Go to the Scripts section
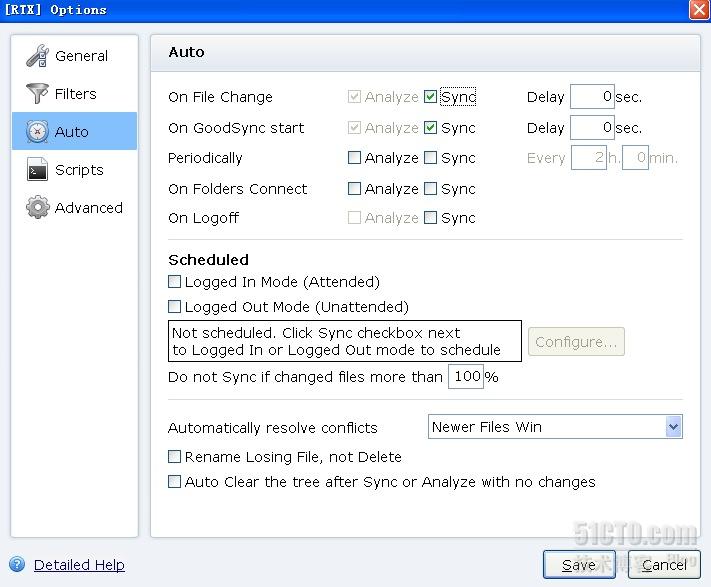The image size is (711, 587). pyautogui.click(x=74, y=170)
